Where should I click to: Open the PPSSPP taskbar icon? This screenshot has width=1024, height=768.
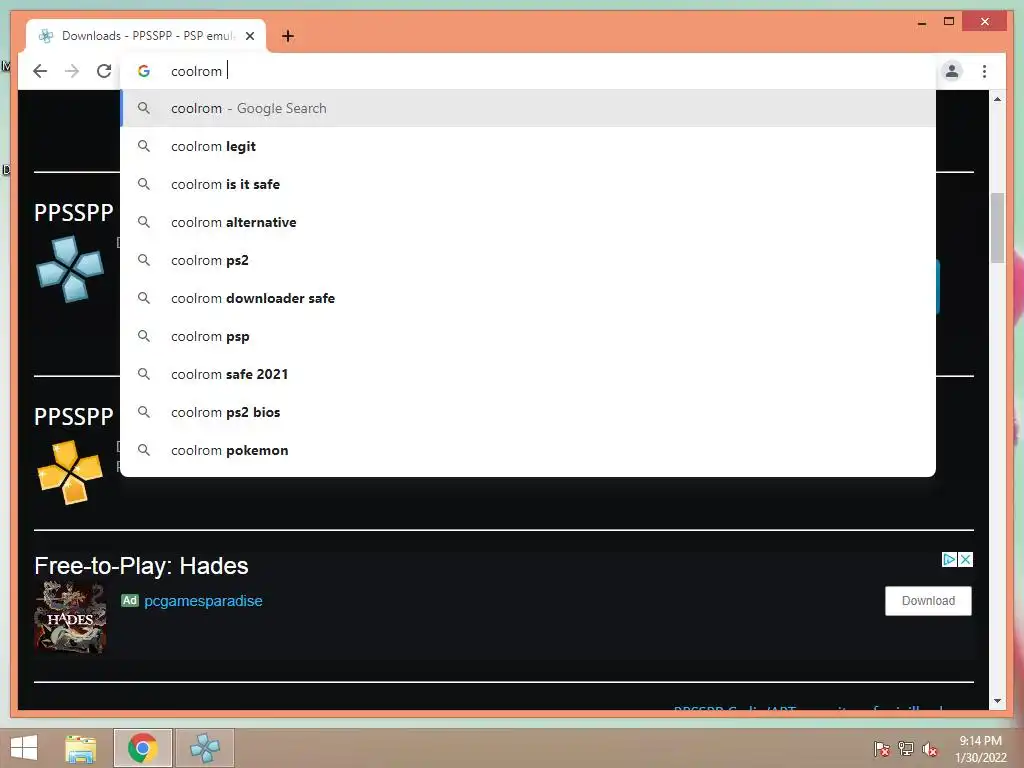pyautogui.click(x=204, y=748)
